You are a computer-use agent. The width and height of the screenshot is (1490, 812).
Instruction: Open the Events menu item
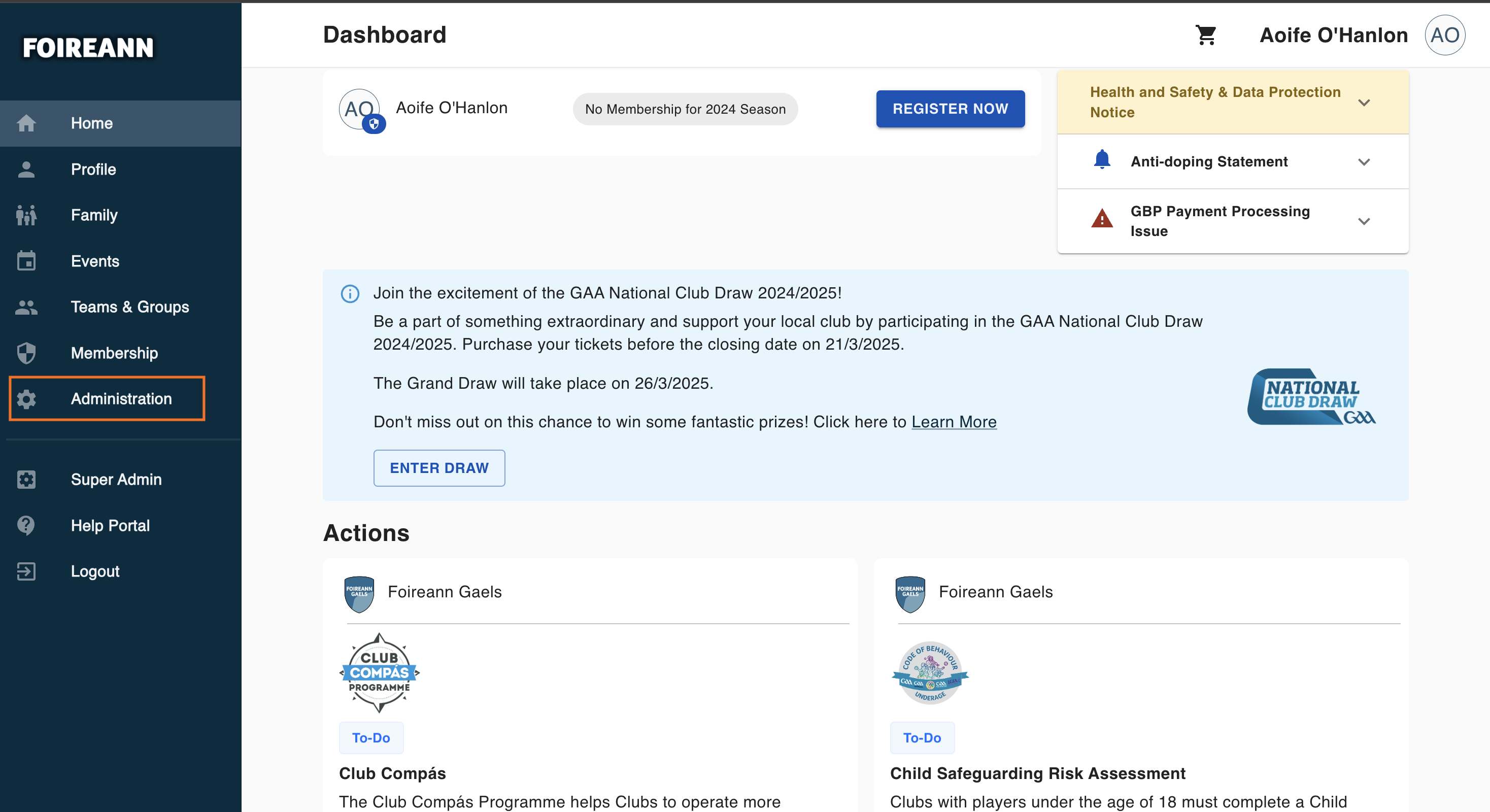pos(120,261)
